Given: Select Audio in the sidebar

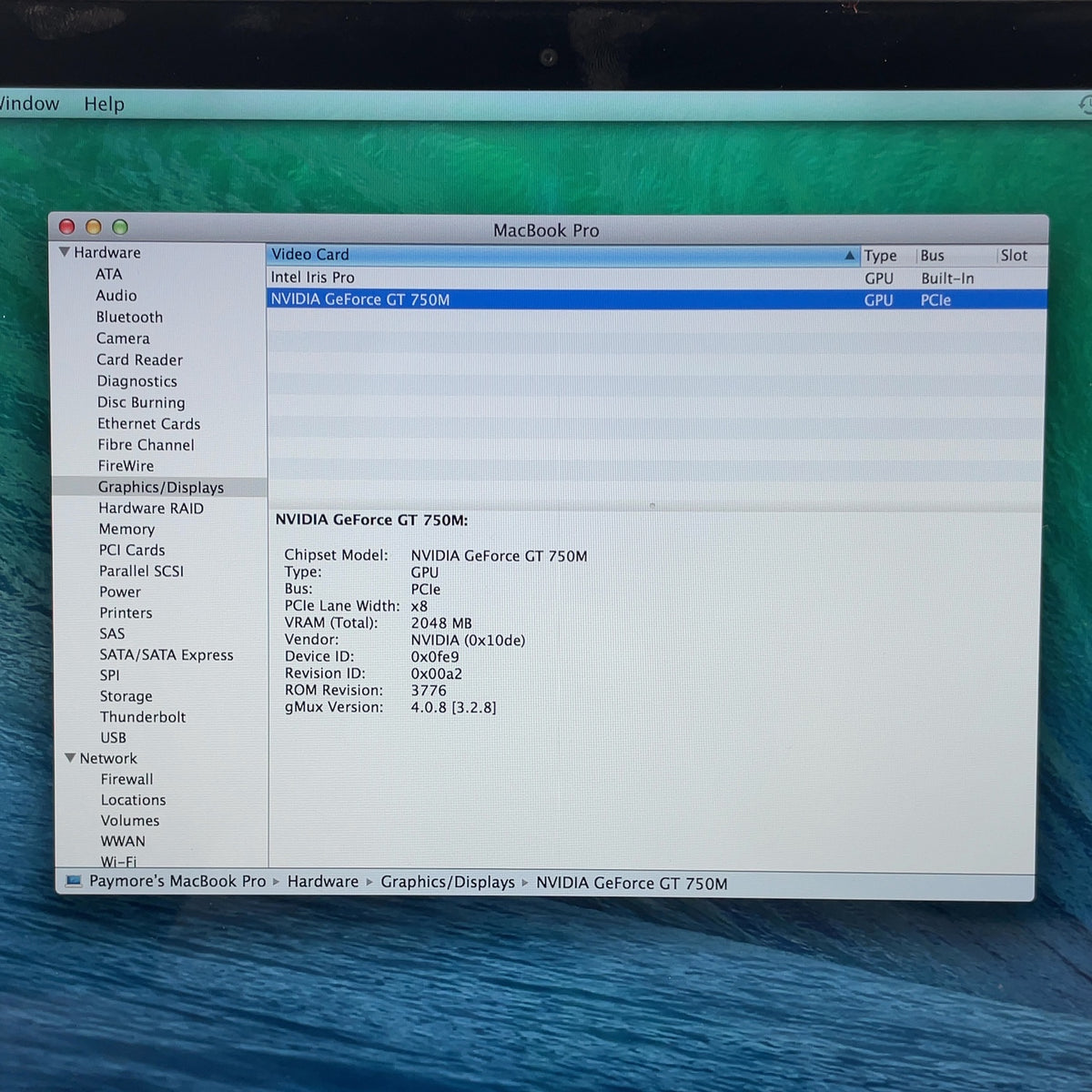Looking at the screenshot, I should pos(116,296).
